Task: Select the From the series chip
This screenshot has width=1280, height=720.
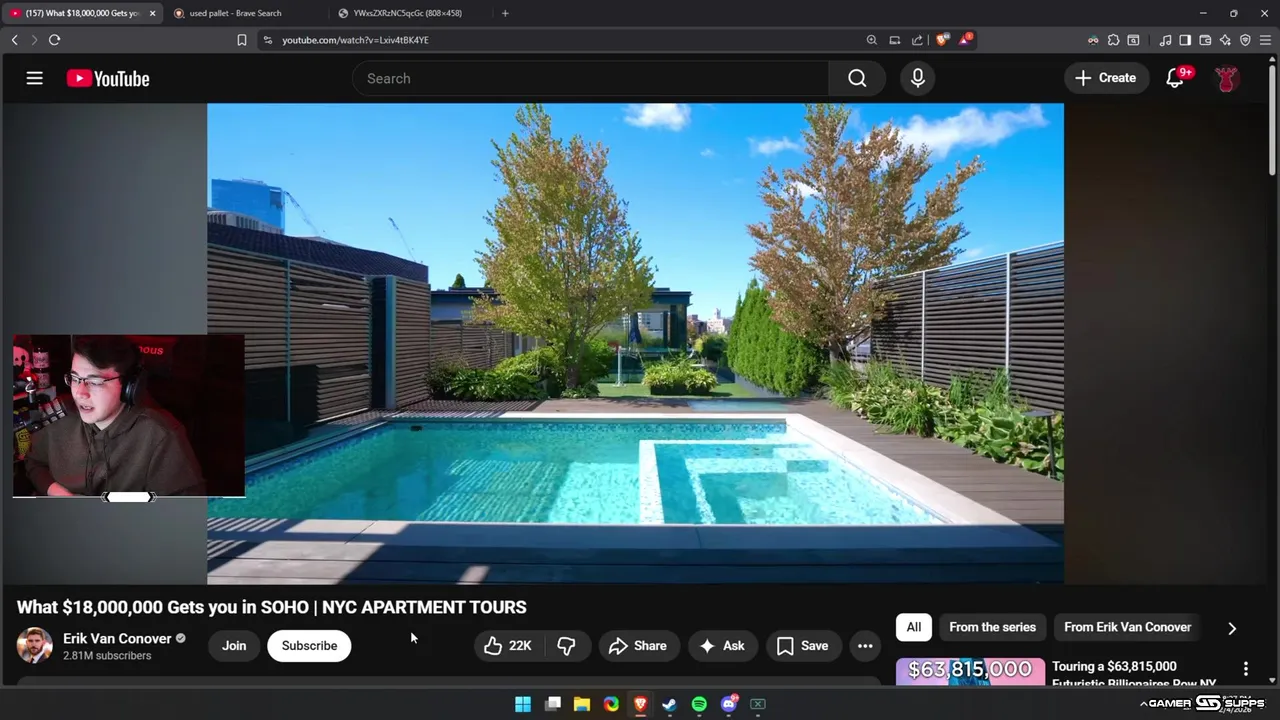Action: (x=992, y=627)
